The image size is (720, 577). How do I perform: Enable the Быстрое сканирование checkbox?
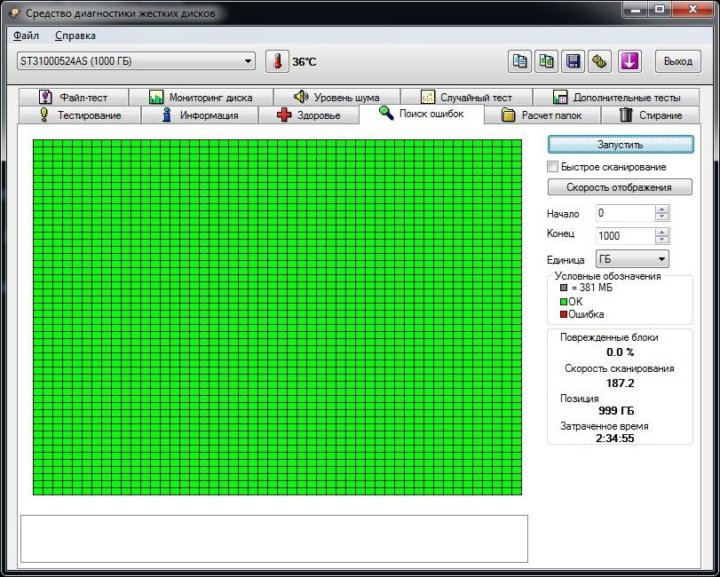point(553,167)
